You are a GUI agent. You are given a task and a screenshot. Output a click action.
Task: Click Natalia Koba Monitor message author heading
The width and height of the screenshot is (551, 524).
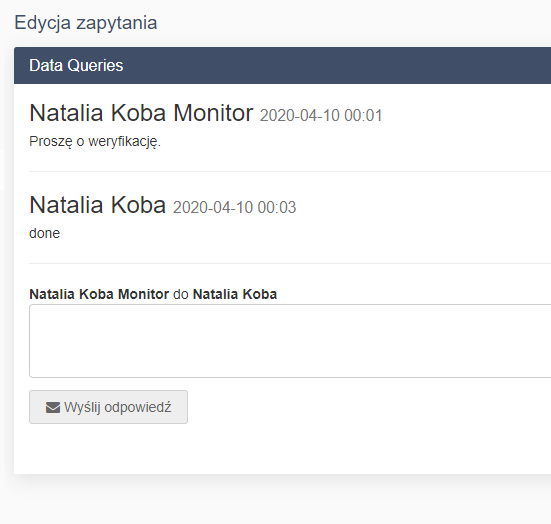click(141, 113)
